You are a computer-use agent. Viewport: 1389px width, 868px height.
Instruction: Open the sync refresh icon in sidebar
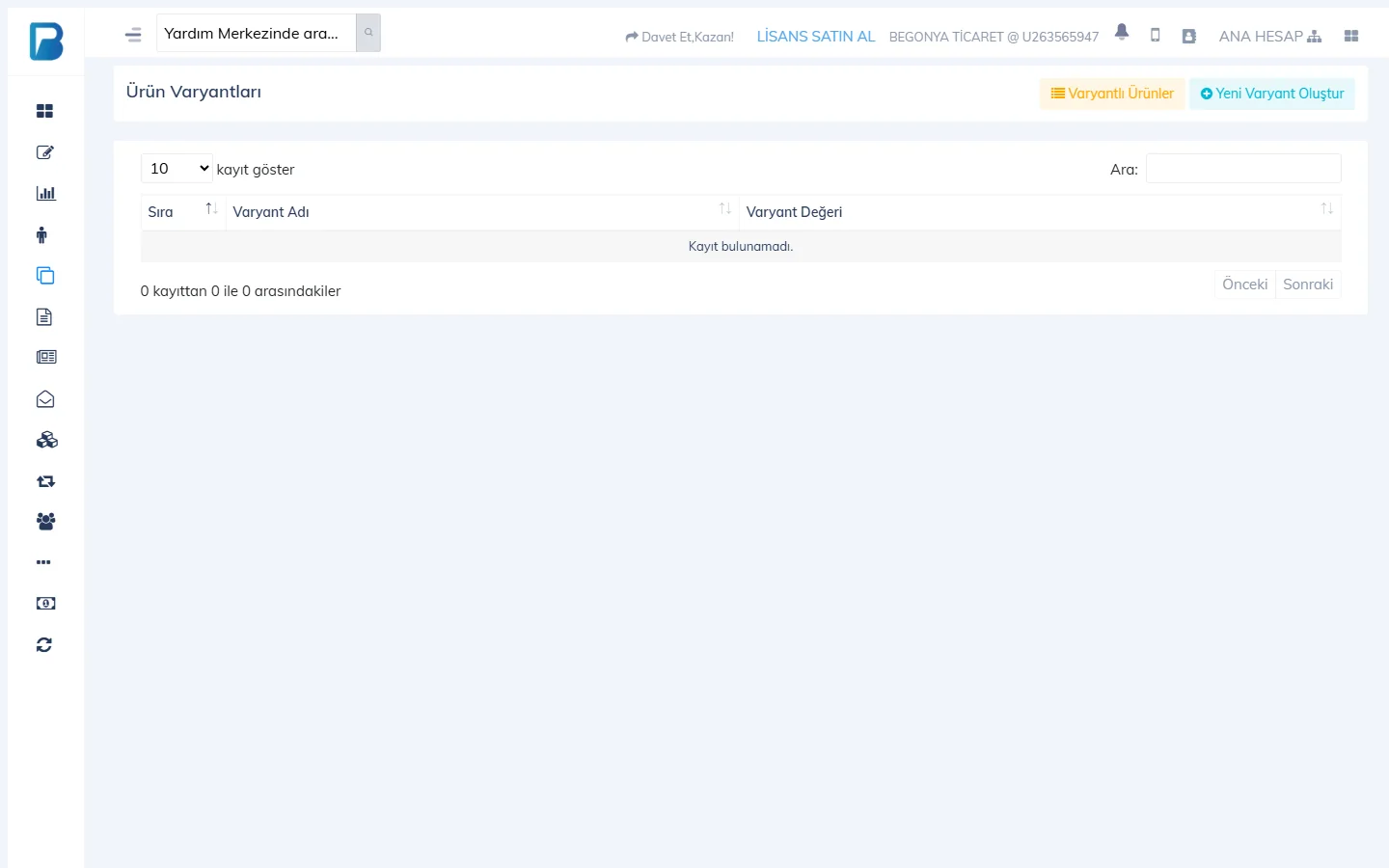click(x=44, y=644)
